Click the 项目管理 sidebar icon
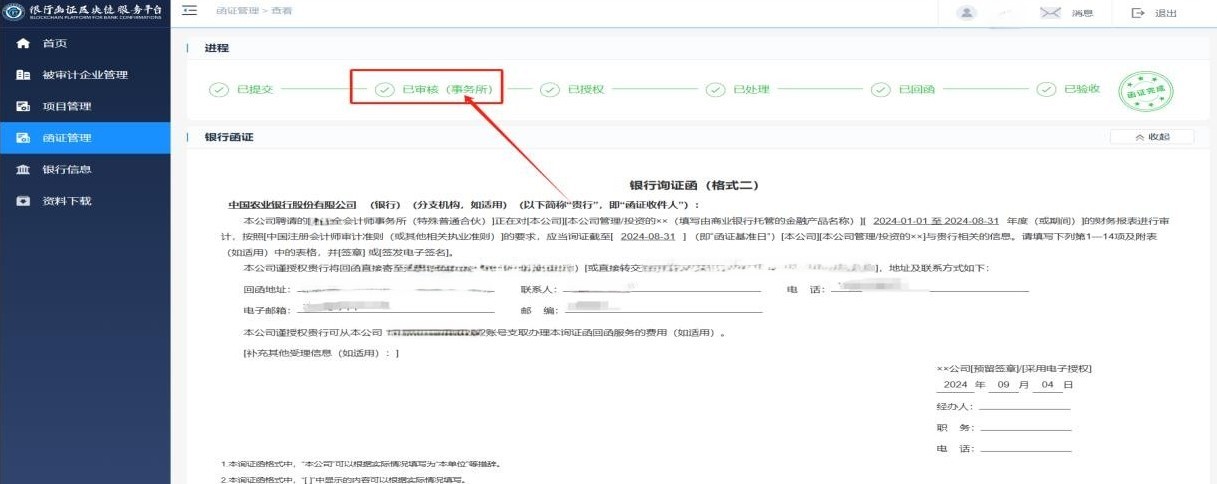The height and width of the screenshot is (484, 1217). point(23,107)
